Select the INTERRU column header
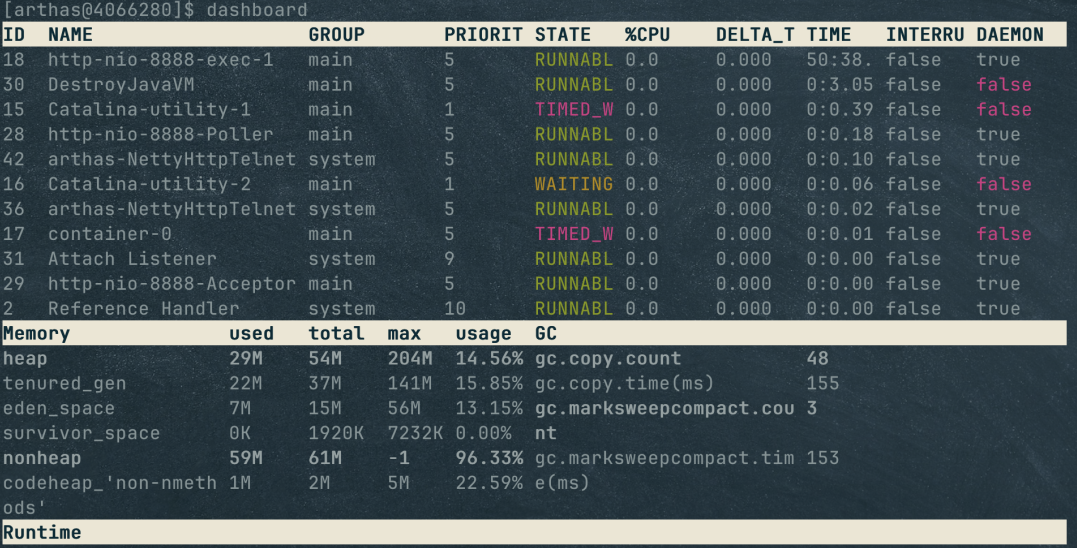1077x548 pixels. point(925,34)
